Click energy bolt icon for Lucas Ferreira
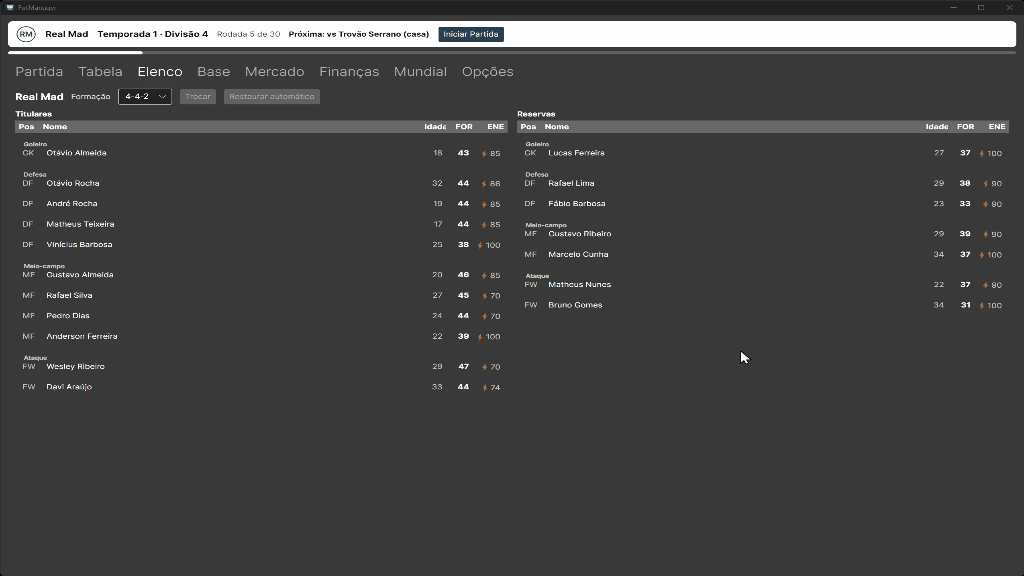The image size is (1024, 576). (x=982, y=153)
